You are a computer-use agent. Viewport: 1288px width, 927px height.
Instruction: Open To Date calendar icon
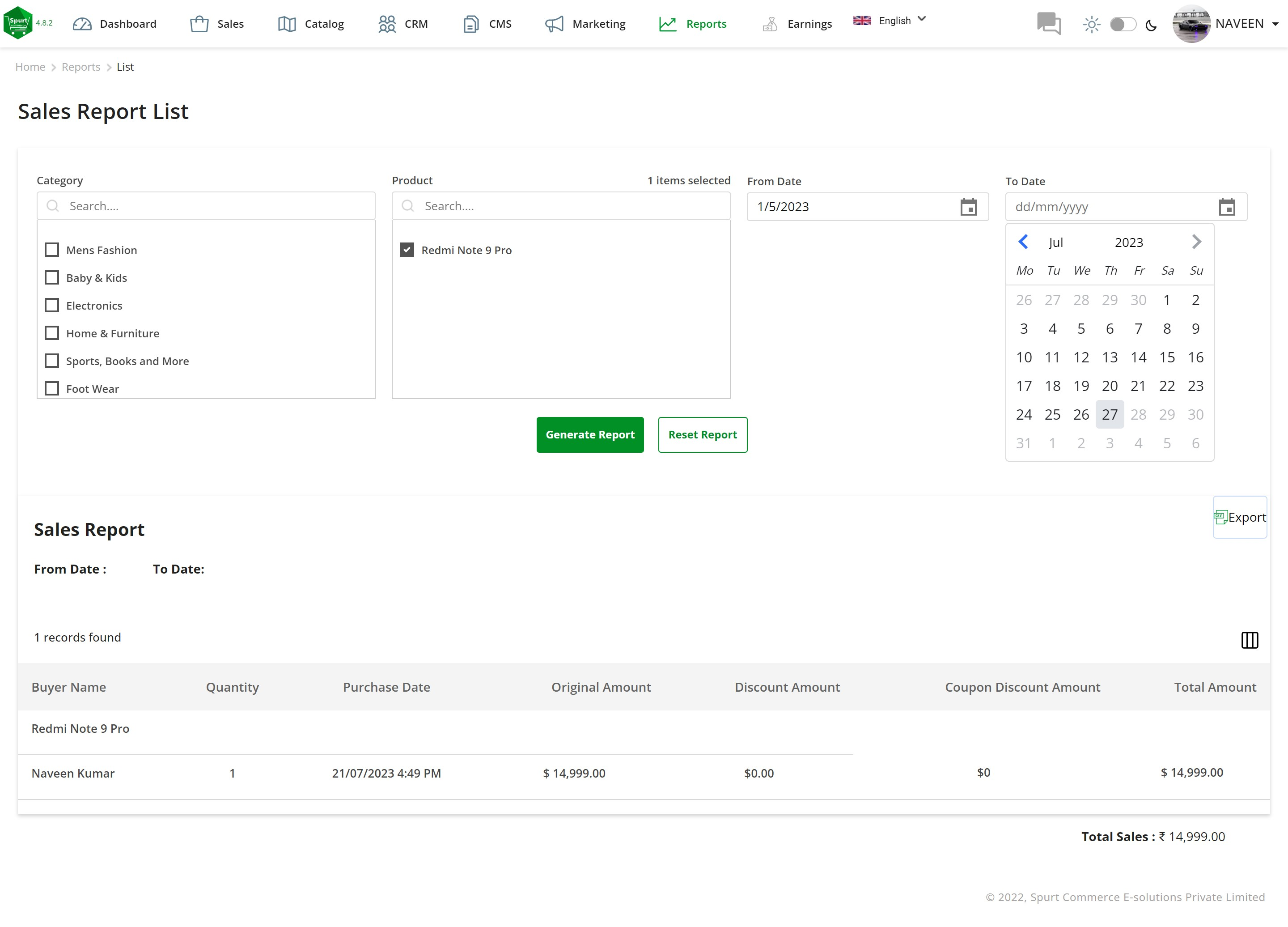pos(1227,207)
